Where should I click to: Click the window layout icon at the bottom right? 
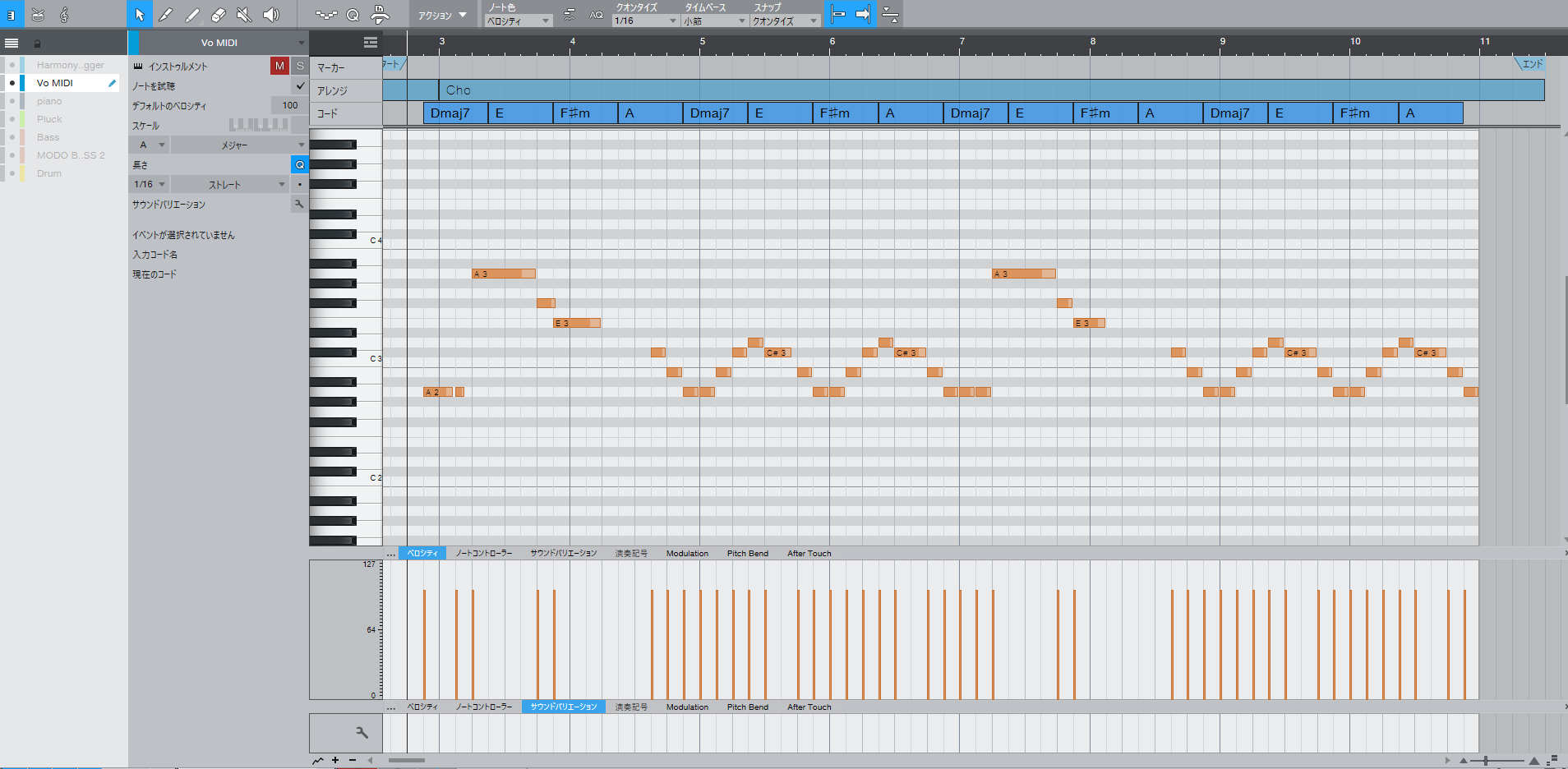point(1552,760)
